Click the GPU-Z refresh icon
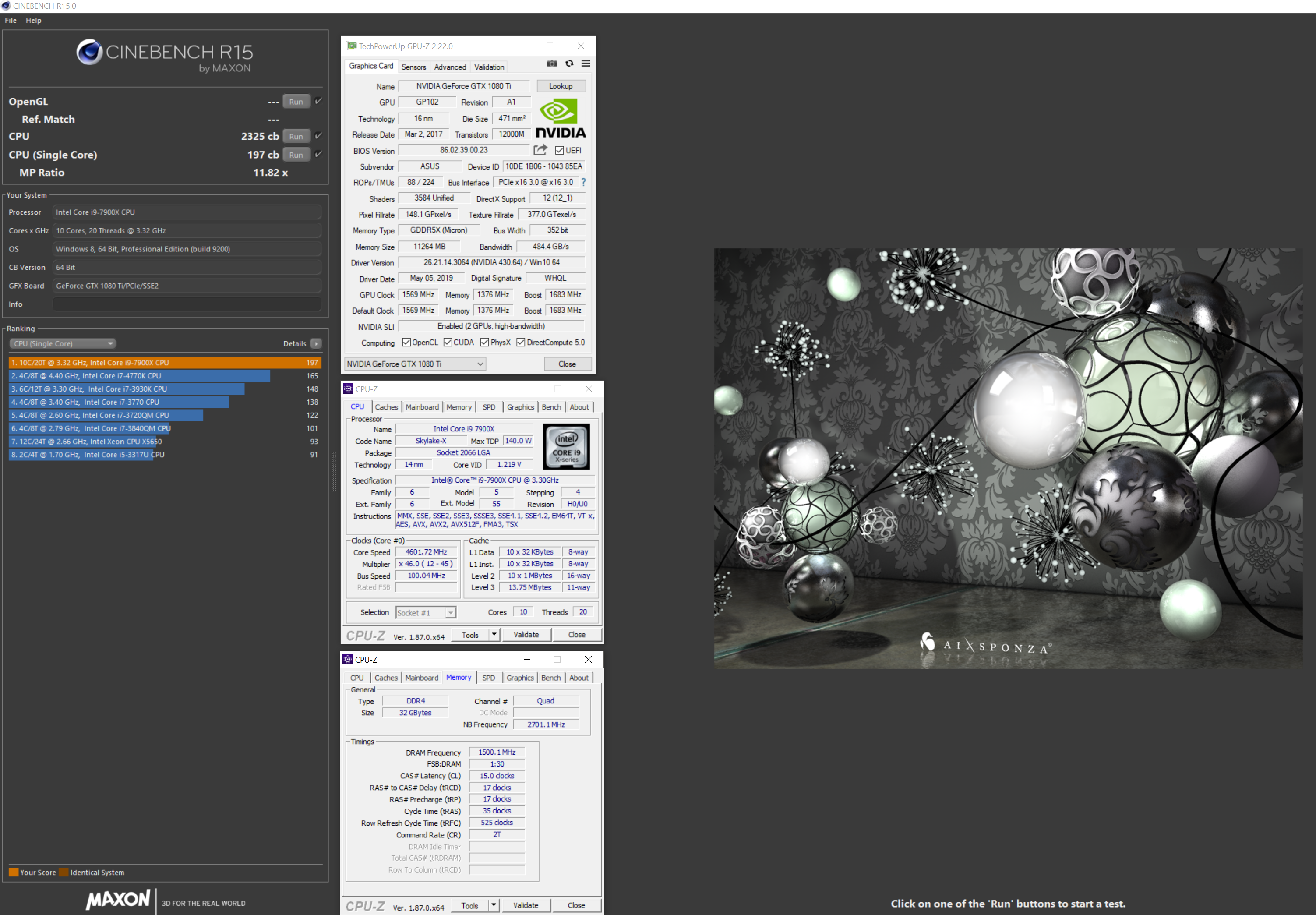 [x=569, y=64]
